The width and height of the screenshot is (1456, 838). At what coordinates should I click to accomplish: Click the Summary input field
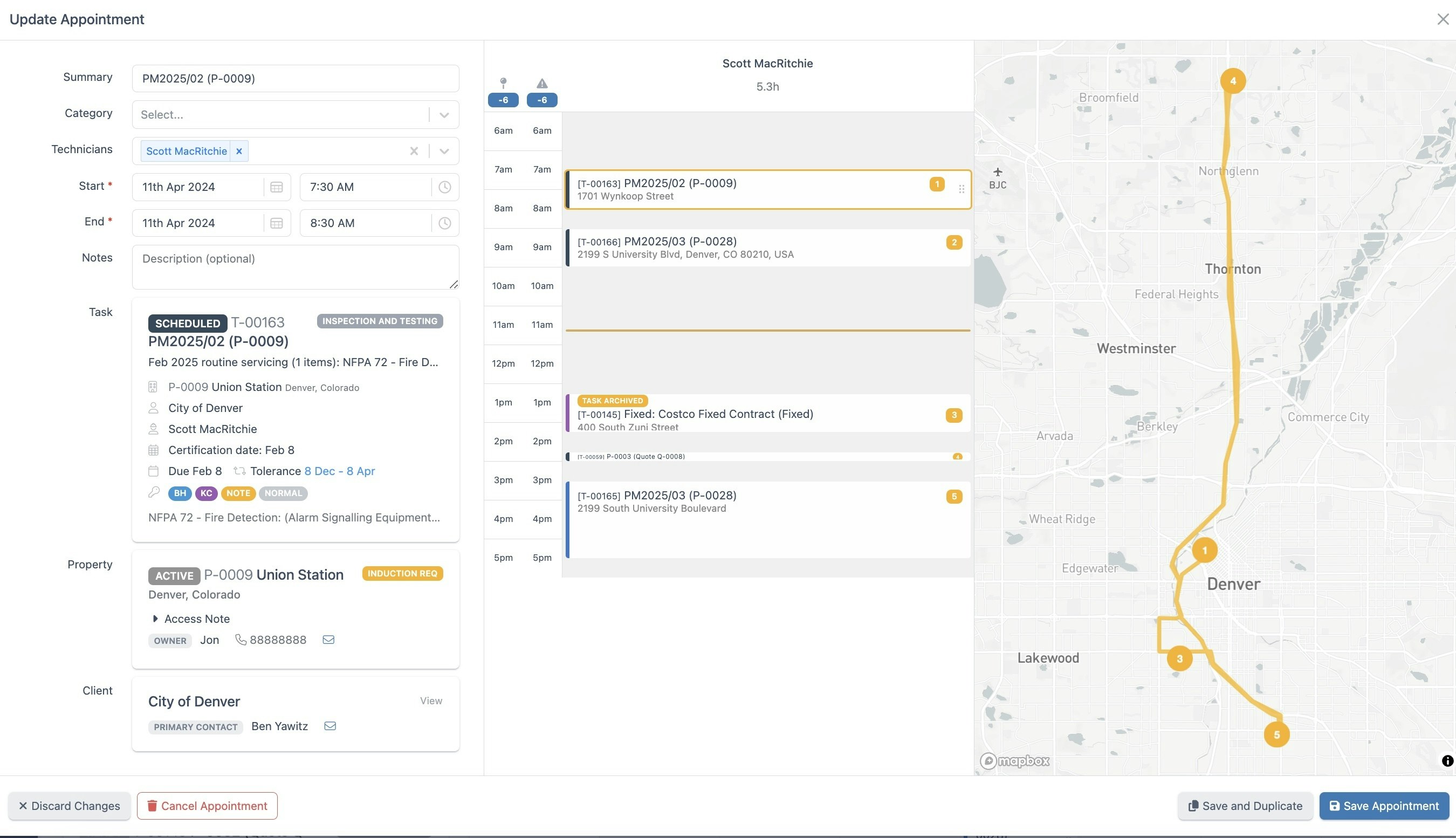pos(295,78)
